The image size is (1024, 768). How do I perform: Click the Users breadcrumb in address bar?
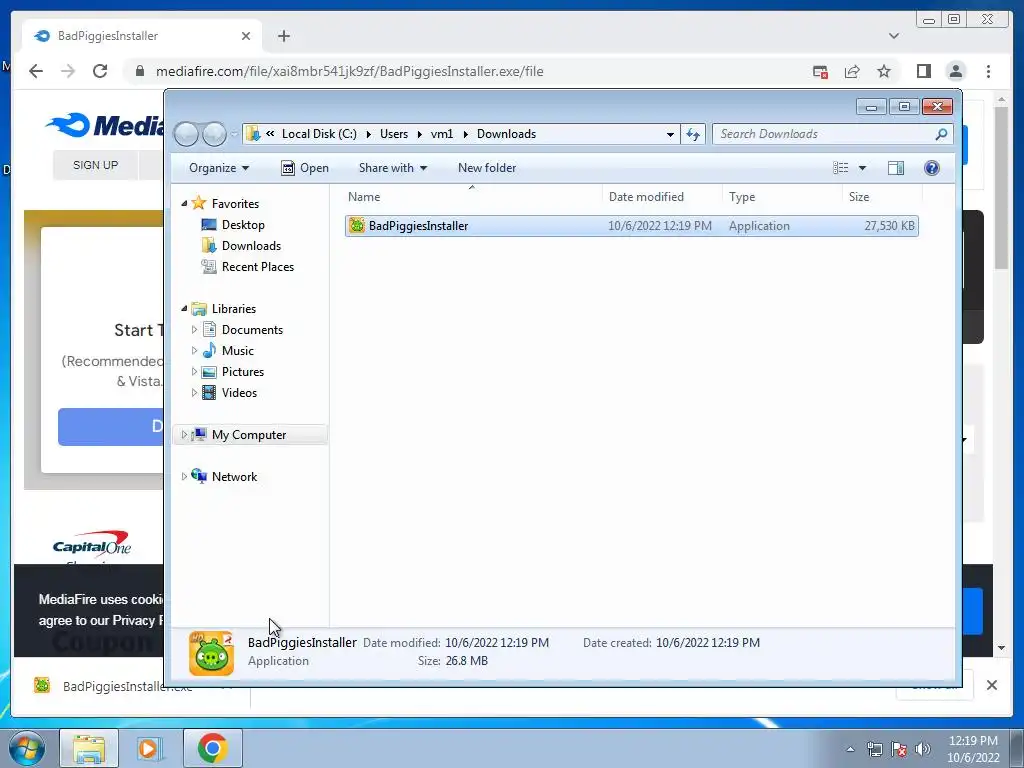pos(394,134)
